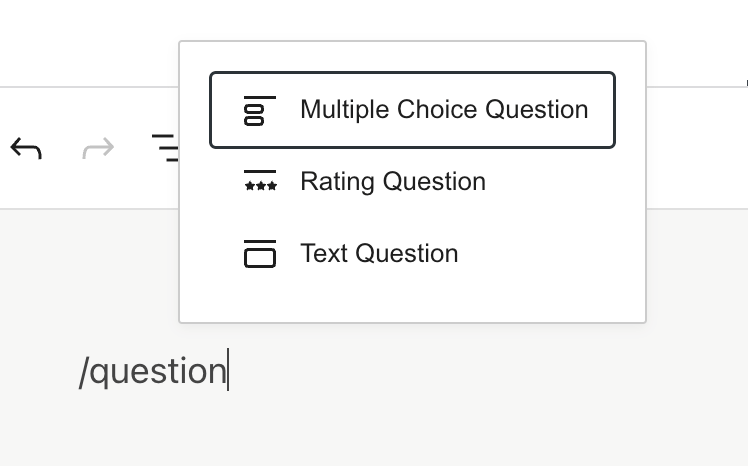Choose the Rating Question menu entry
The width and height of the screenshot is (748, 466).
[x=392, y=182]
